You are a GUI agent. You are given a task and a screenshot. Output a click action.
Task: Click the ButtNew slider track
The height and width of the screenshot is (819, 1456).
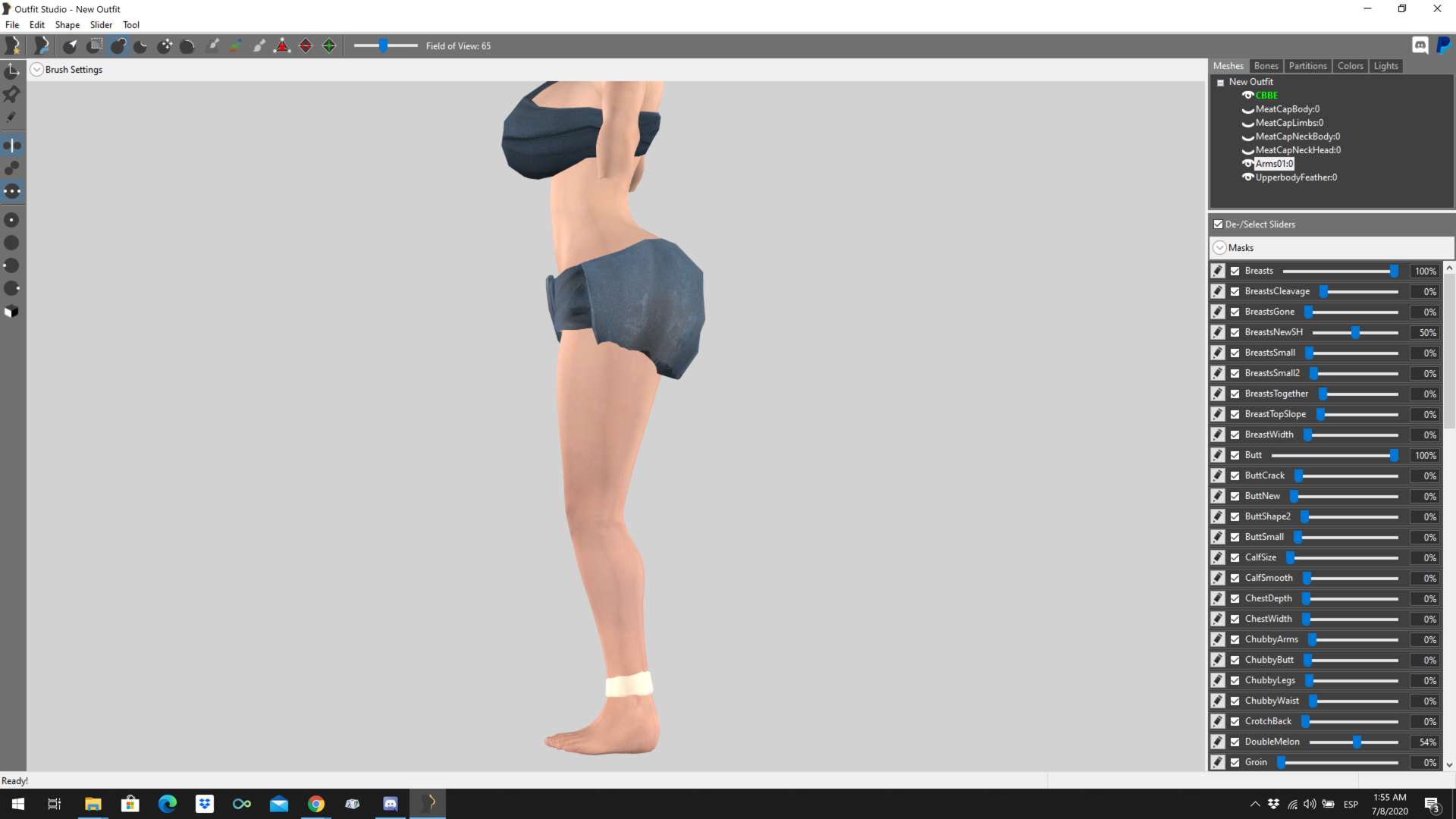[x=1345, y=496]
